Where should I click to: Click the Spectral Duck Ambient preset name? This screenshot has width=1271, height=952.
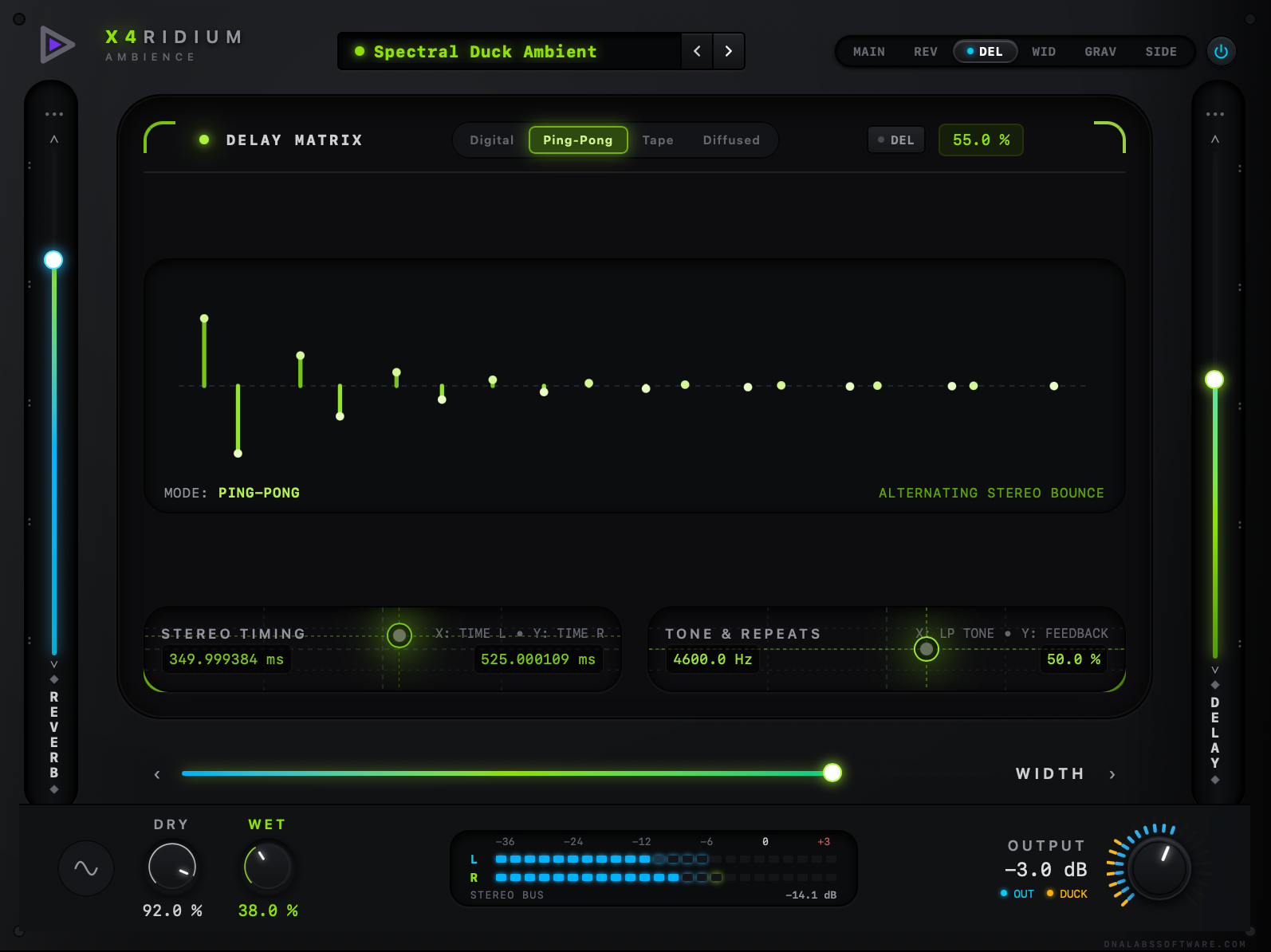[x=486, y=52]
